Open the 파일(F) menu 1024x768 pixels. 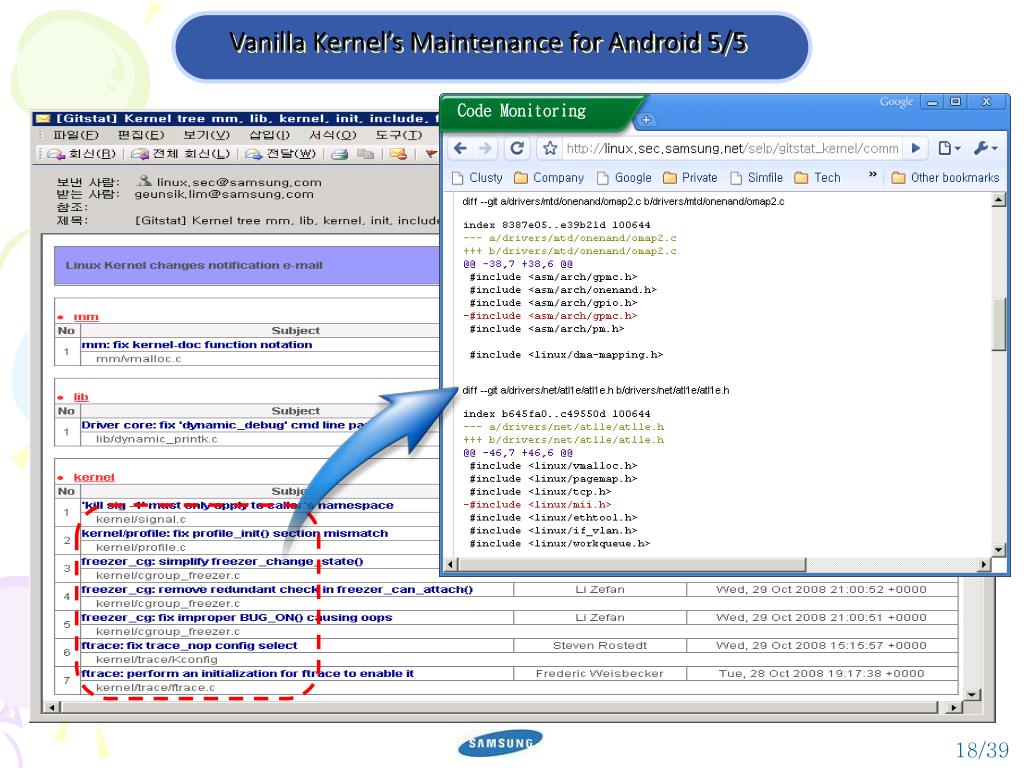point(76,135)
